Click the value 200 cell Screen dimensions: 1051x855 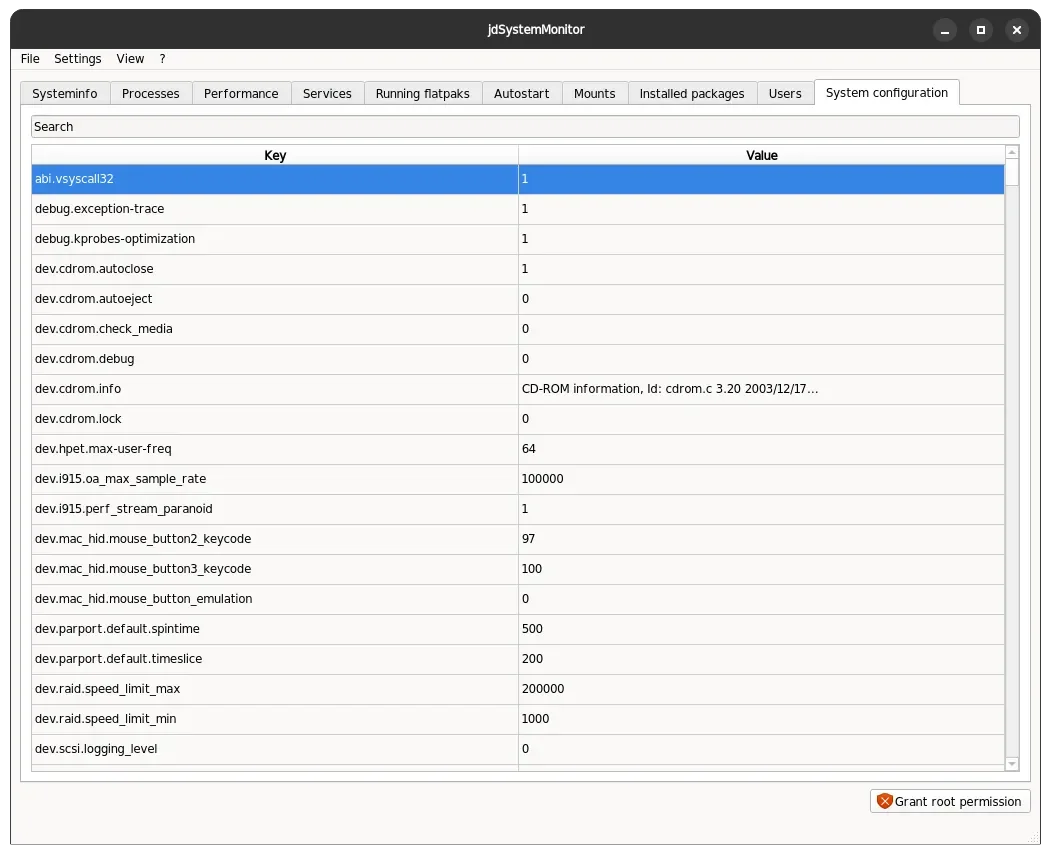(x=761, y=659)
